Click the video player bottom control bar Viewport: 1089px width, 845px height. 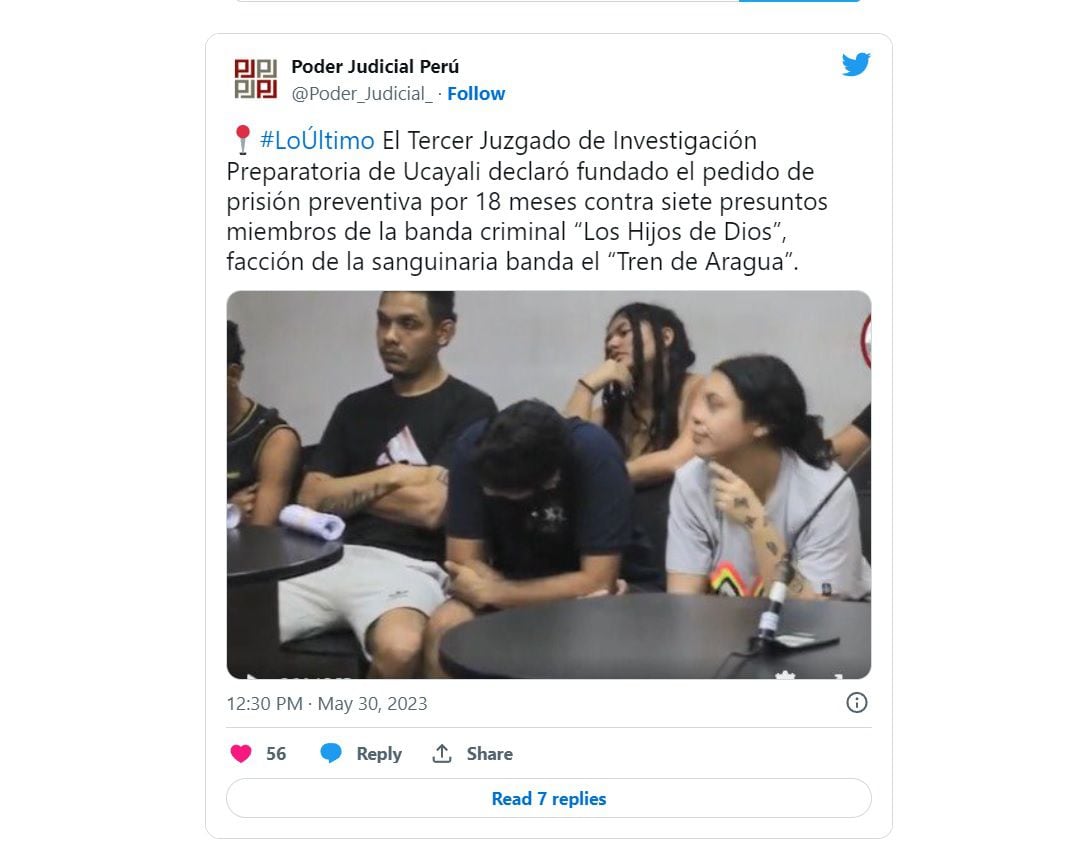point(549,674)
